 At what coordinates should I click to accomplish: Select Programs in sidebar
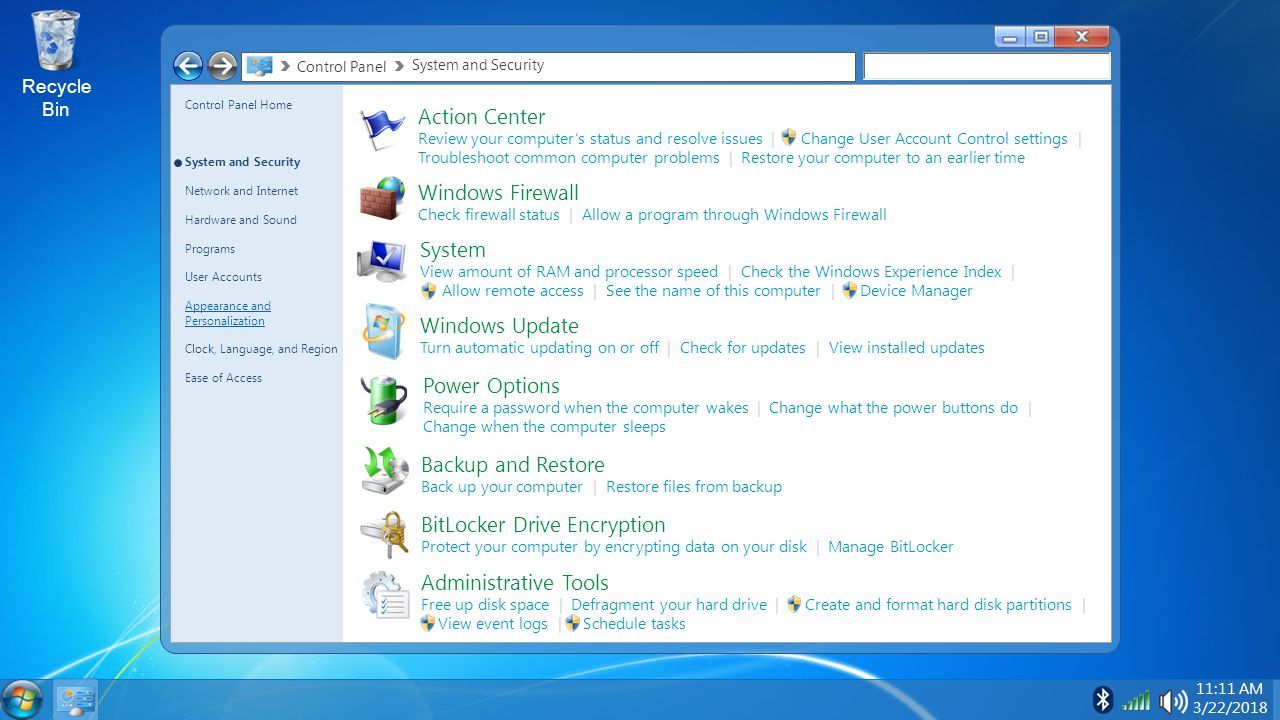coord(210,249)
